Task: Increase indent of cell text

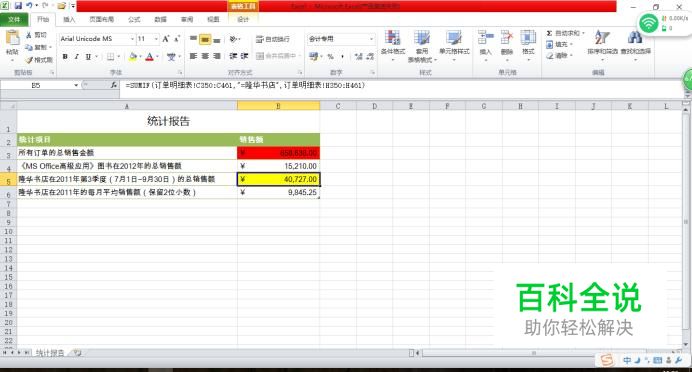Action: [244, 56]
